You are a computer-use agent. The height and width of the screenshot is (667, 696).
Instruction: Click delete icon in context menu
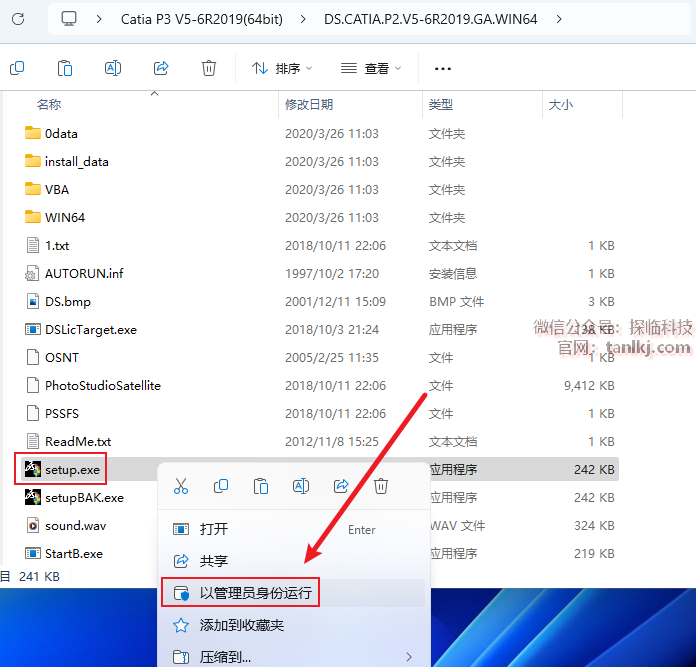click(x=381, y=486)
